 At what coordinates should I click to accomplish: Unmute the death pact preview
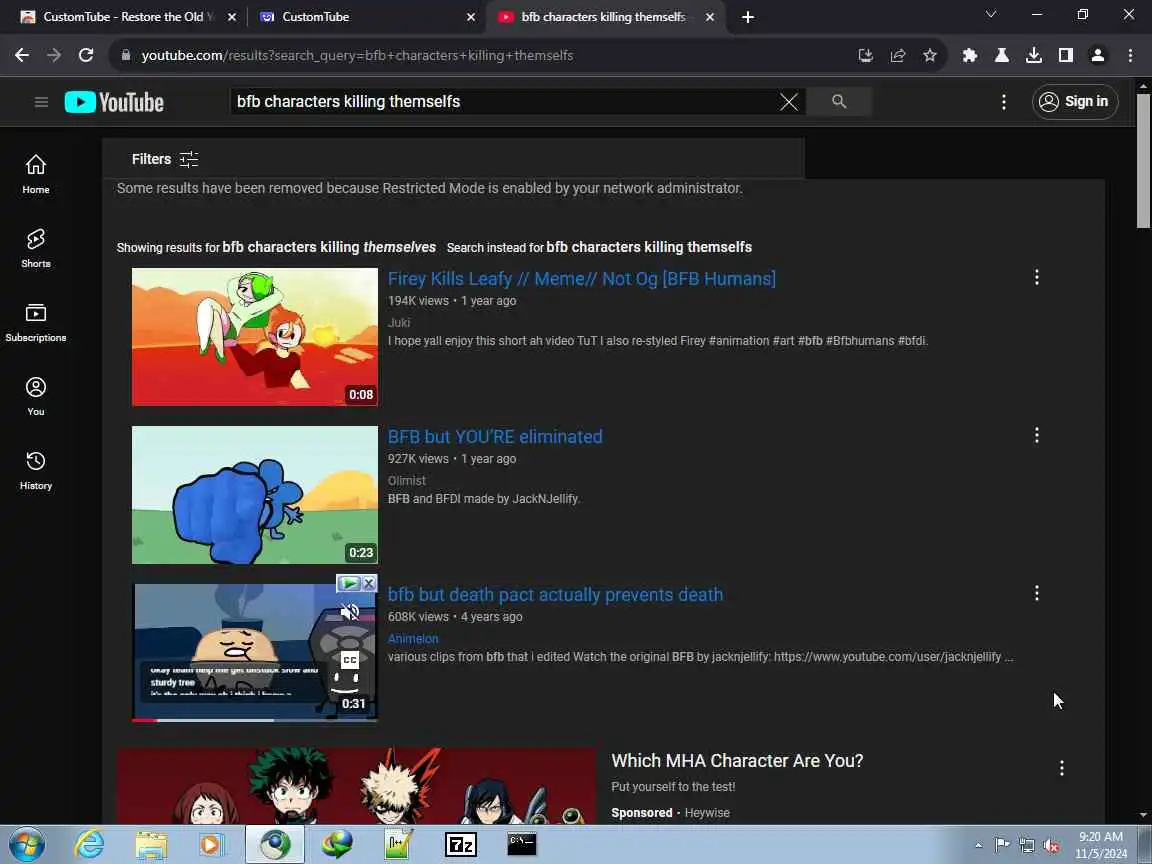pos(350,611)
